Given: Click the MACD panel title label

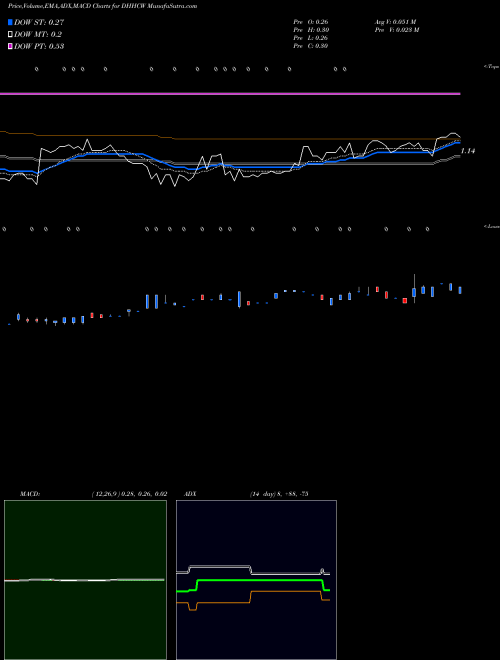Looking at the screenshot, I should pos(30,494).
